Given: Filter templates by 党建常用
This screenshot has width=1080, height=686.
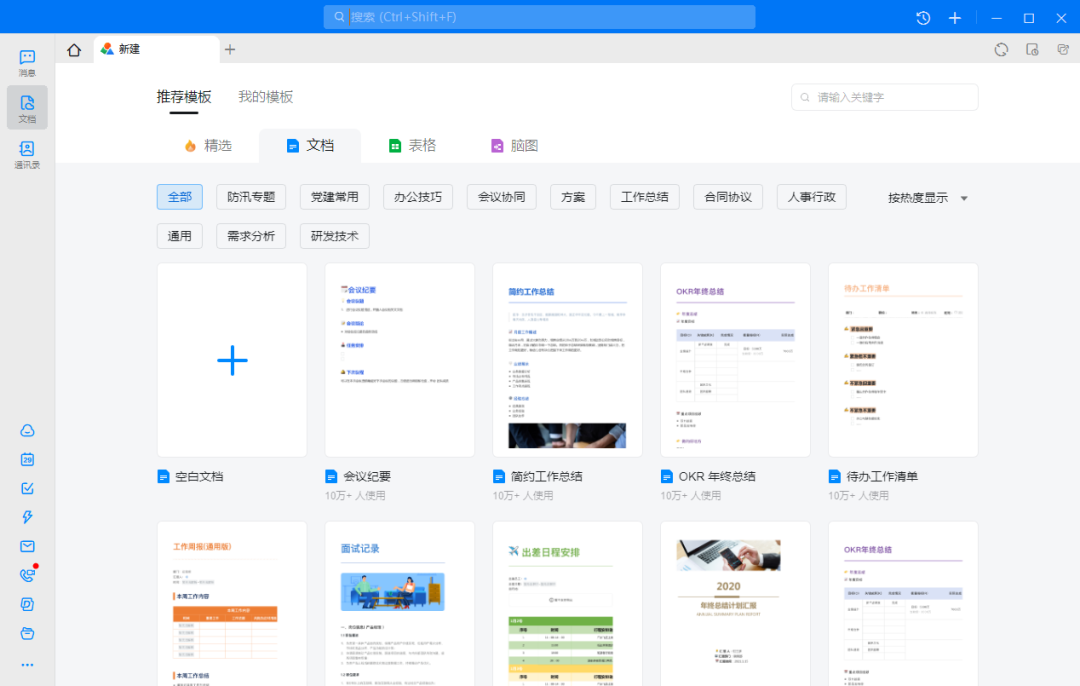Looking at the screenshot, I should tap(335, 197).
